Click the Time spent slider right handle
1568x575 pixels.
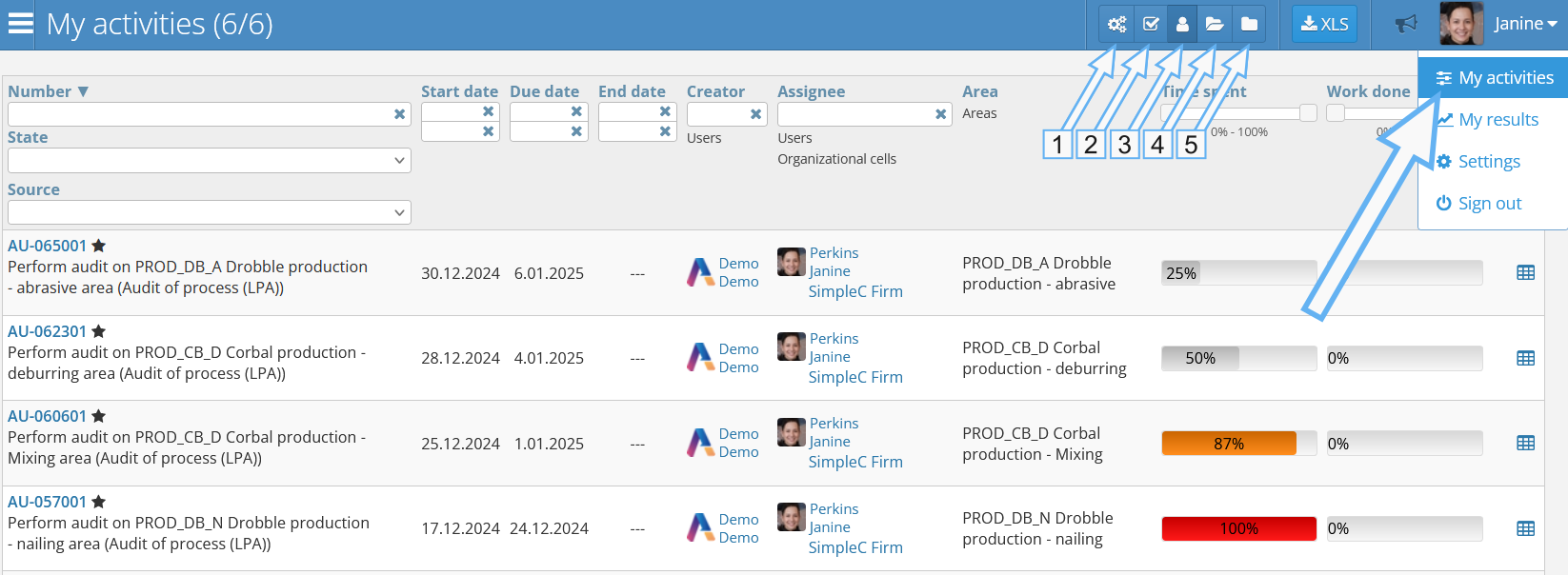point(1308,113)
